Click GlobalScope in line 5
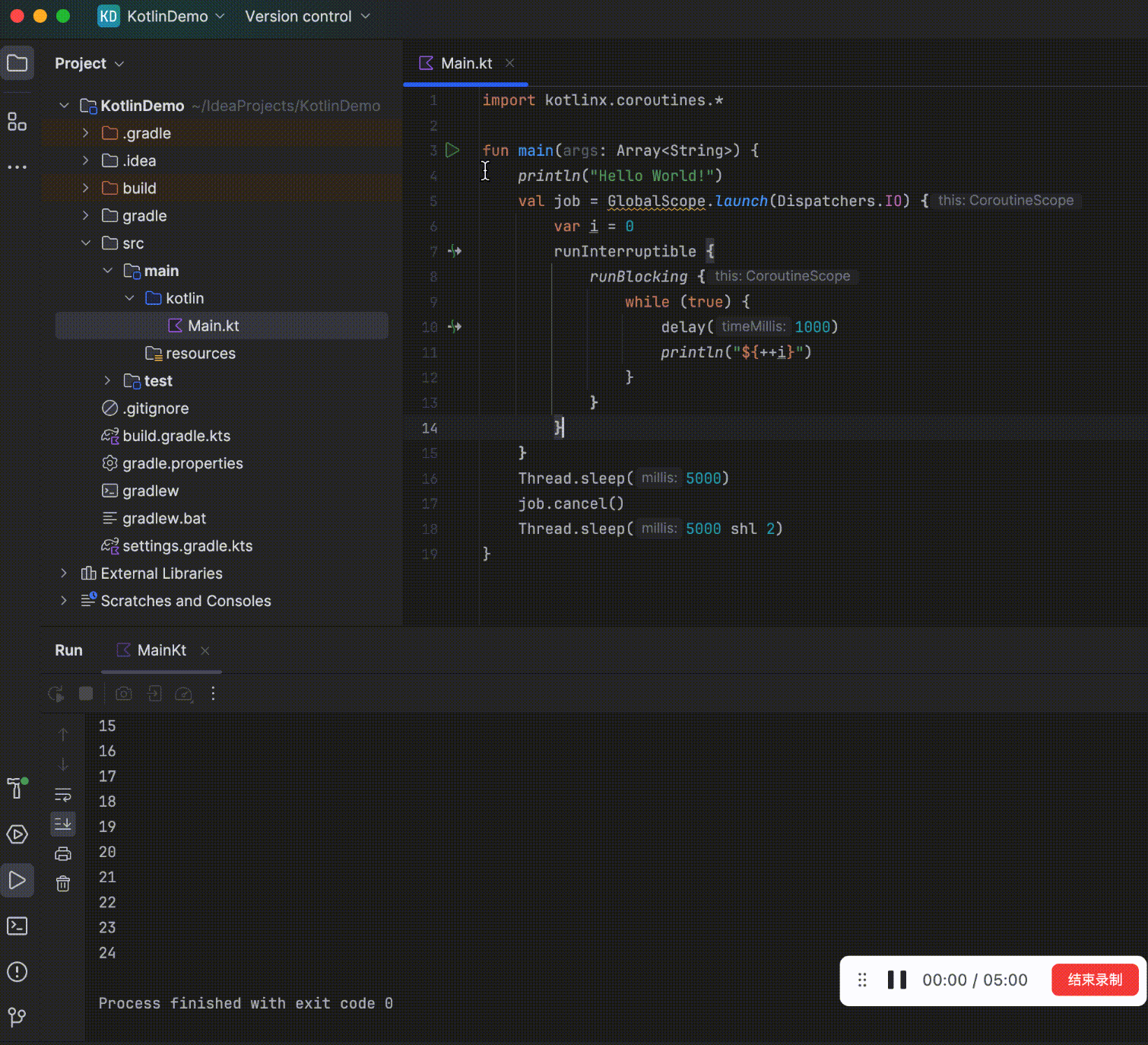 (x=656, y=201)
